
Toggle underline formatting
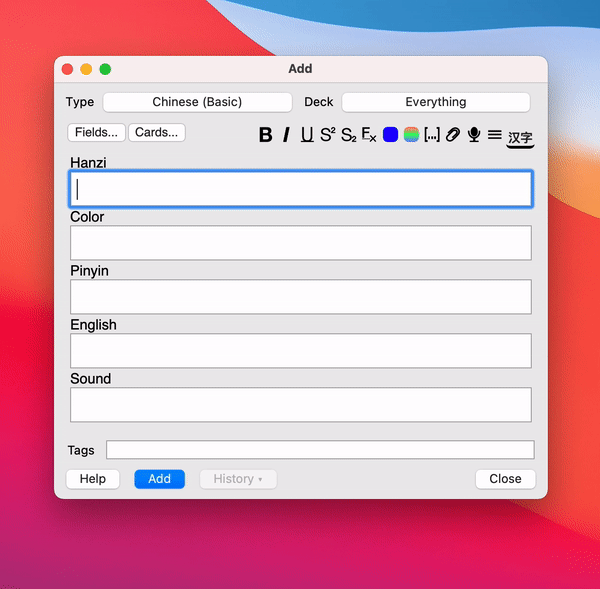307,135
